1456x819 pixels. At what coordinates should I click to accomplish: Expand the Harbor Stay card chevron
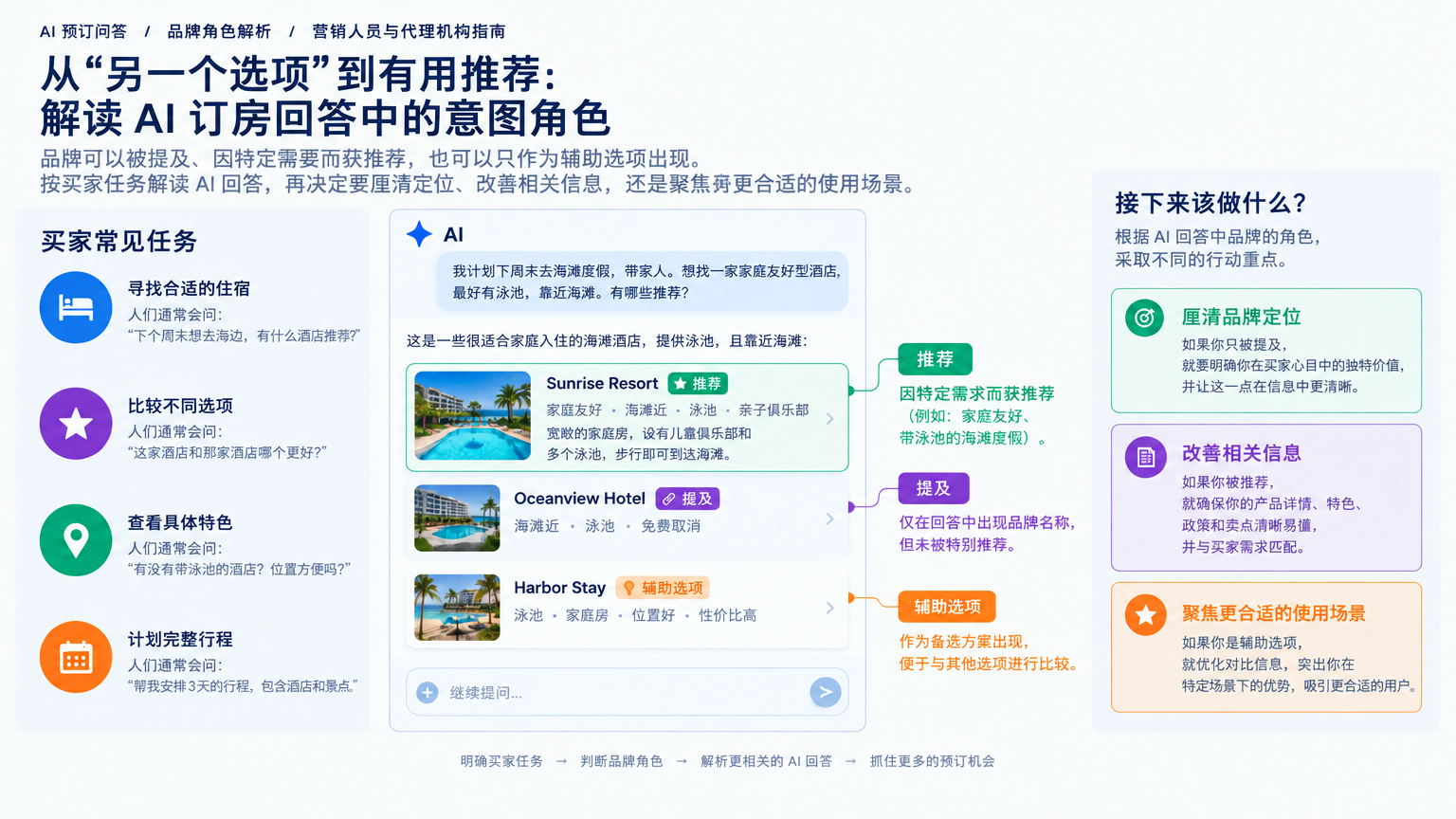pyautogui.click(x=829, y=608)
